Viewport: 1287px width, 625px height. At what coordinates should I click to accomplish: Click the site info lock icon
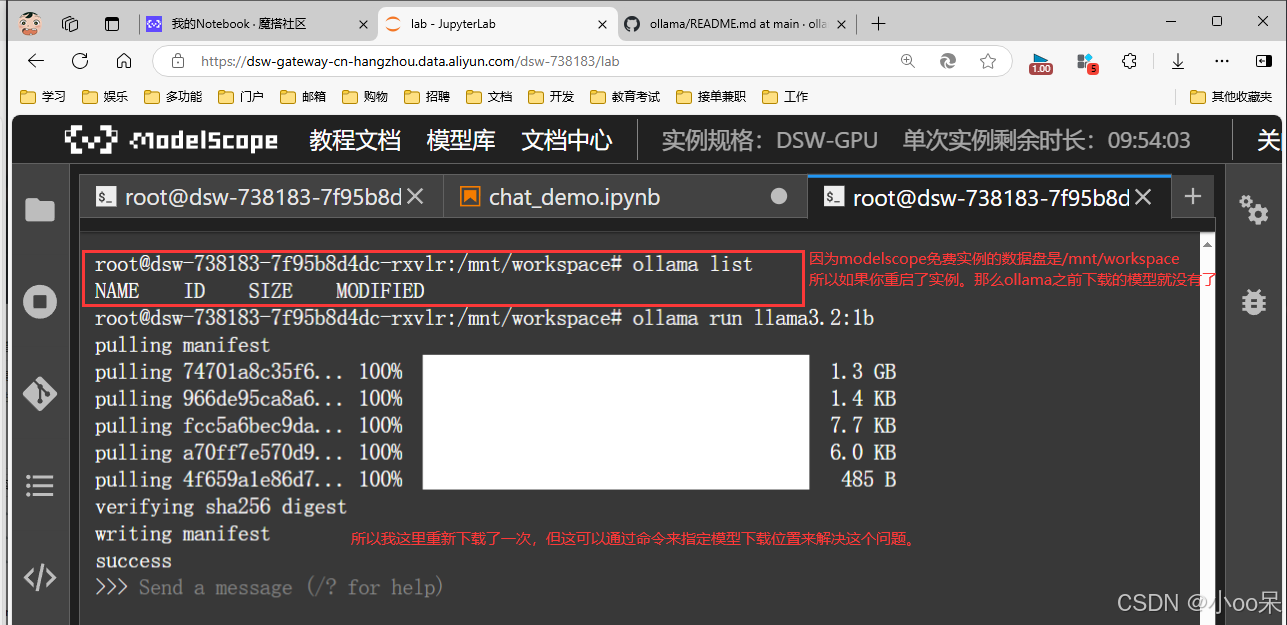tap(178, 61)
